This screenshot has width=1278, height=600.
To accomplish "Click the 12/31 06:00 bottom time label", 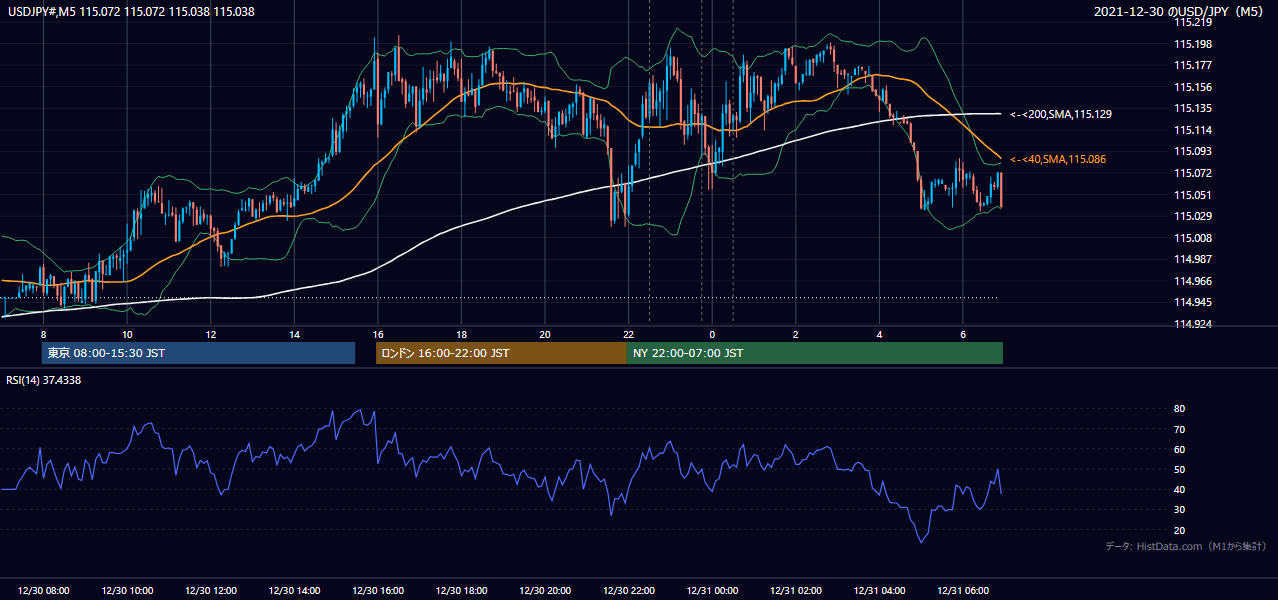I will tap(963, 591).
